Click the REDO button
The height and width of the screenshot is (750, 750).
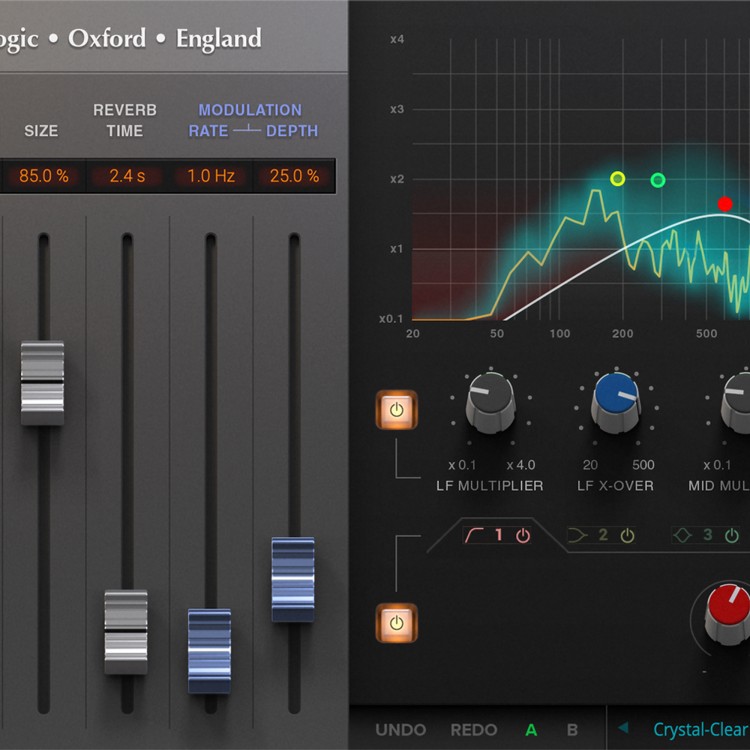click(x=474, y=730)
